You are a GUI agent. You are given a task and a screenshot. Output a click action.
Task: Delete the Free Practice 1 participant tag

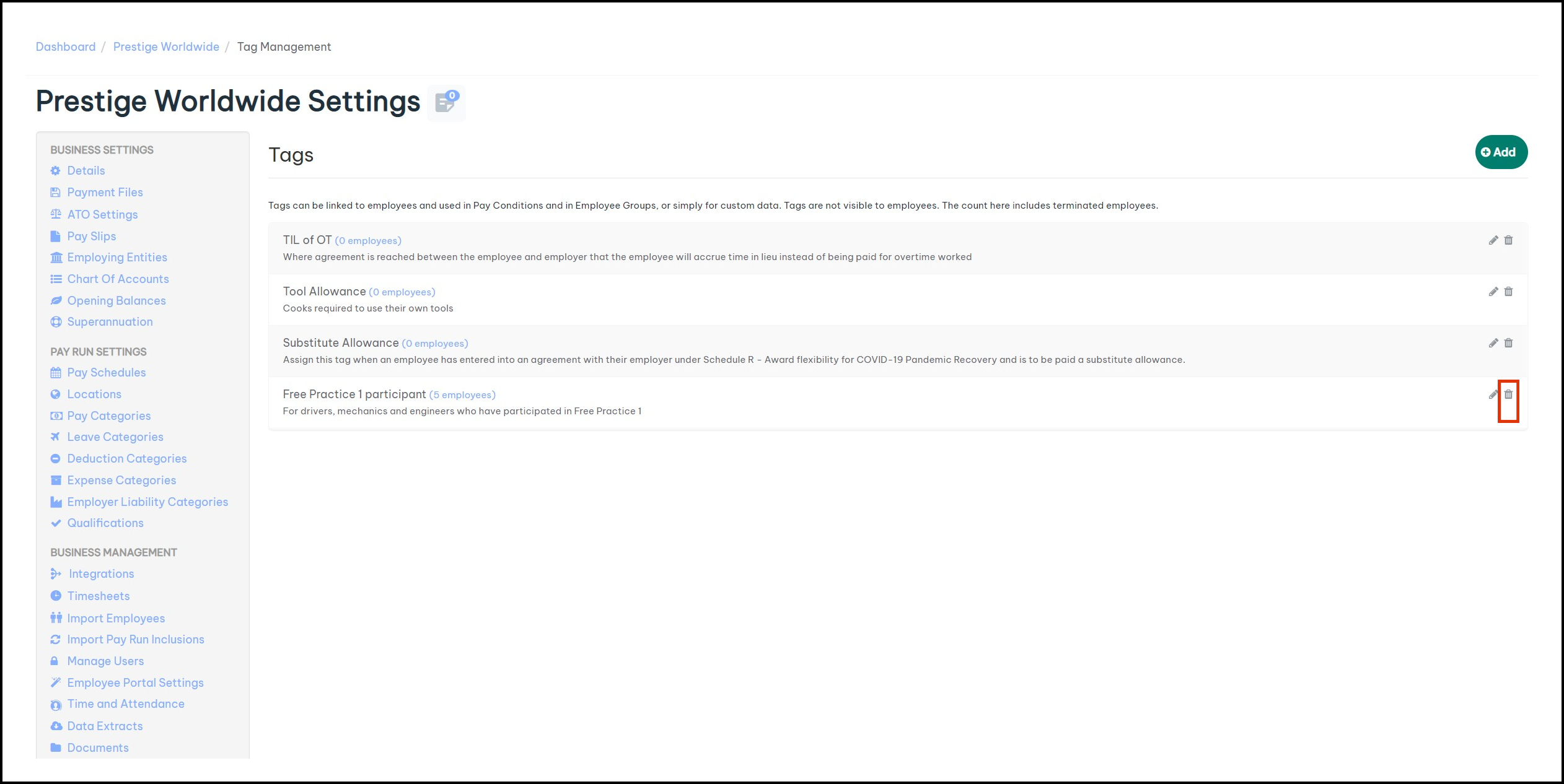pyautogui.click(x=1508, y=394)
